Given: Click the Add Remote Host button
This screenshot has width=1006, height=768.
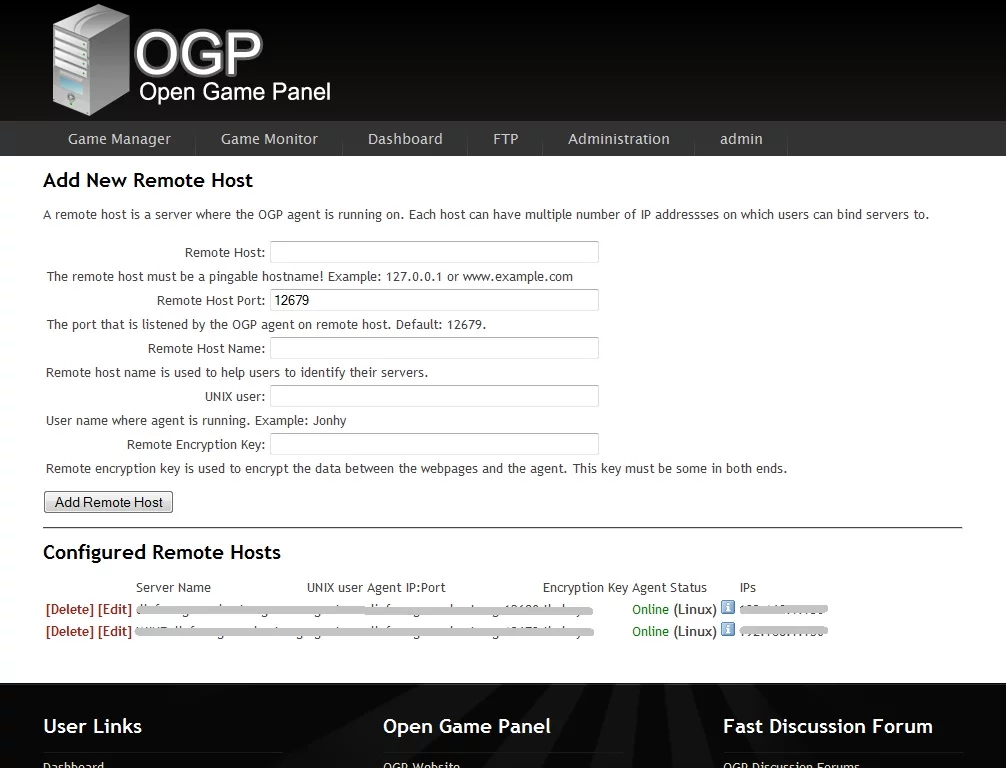Looking at the screenshot, I should (108, 502).
